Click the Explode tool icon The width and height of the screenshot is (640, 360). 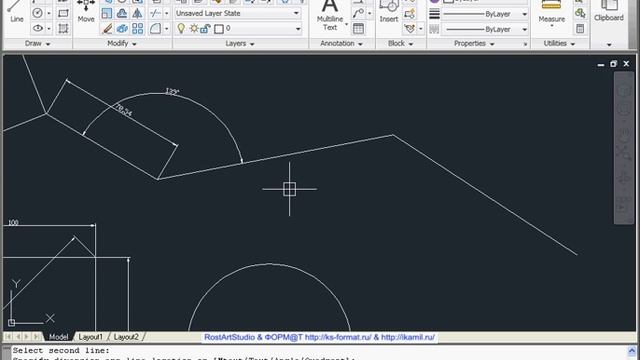pos(122,29)
